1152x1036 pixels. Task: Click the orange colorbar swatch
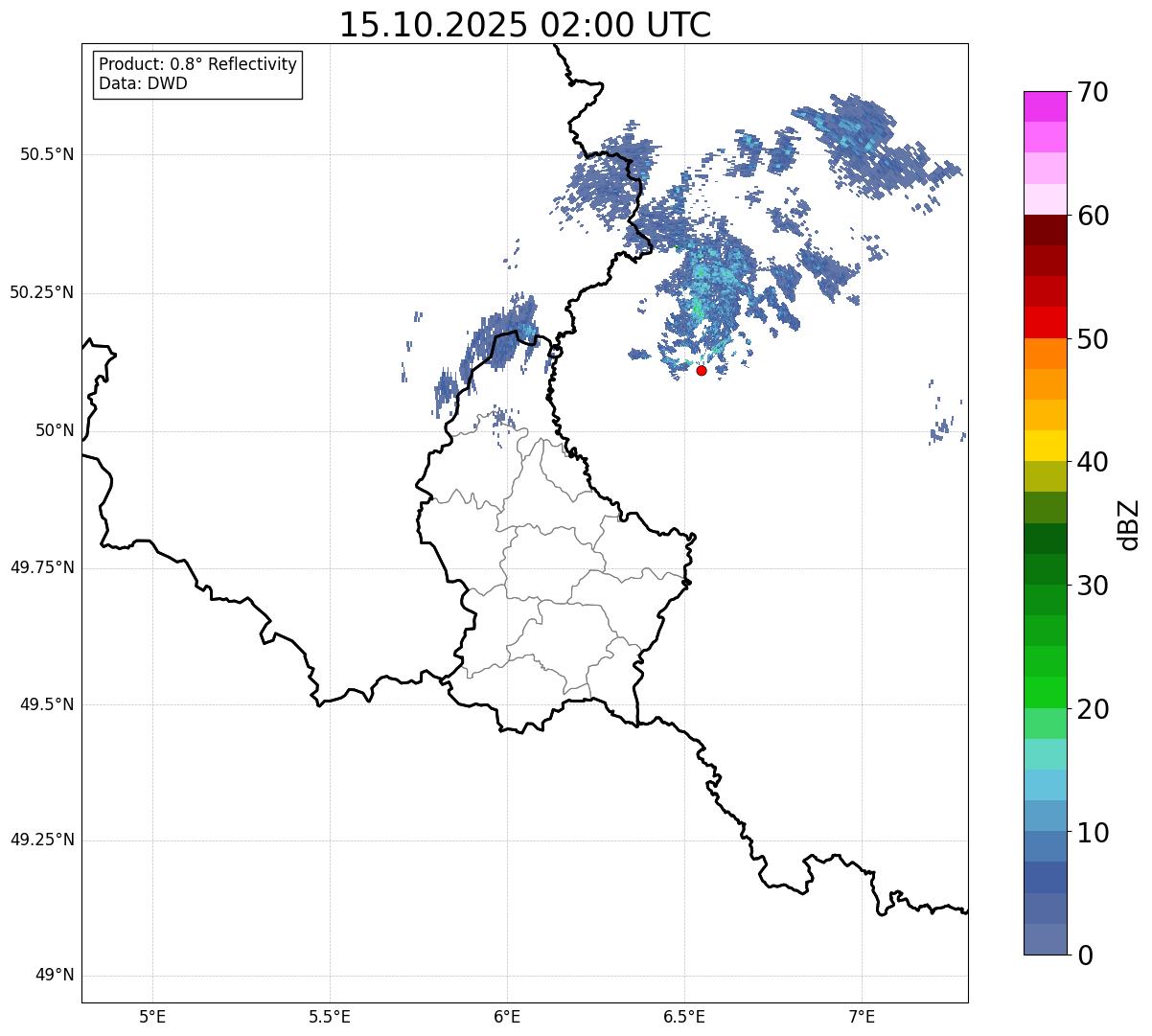click(x=1045, y=354)
